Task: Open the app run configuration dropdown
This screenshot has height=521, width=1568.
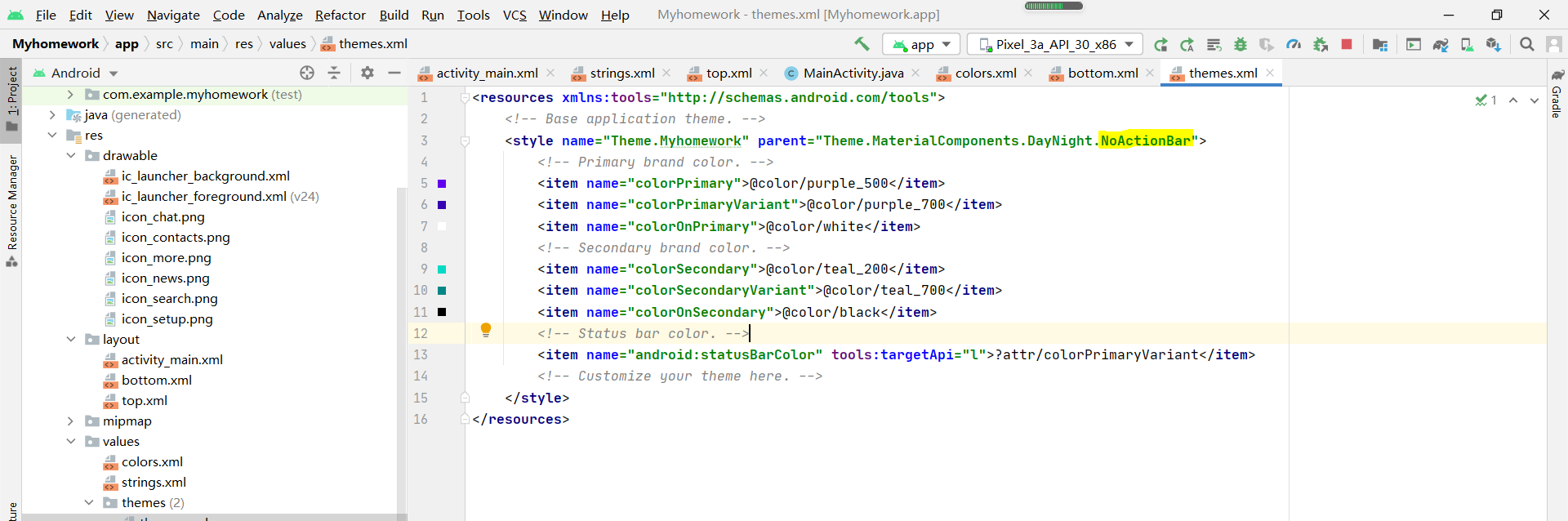Action: (923, 44)
